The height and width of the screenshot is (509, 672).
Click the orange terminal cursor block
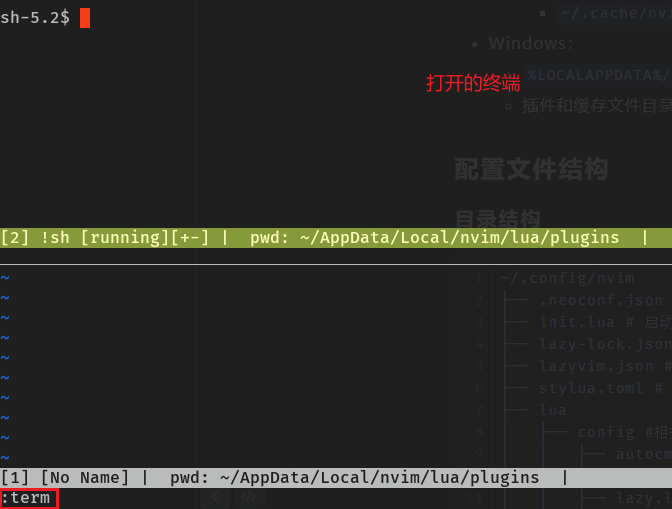coord(85,18)
